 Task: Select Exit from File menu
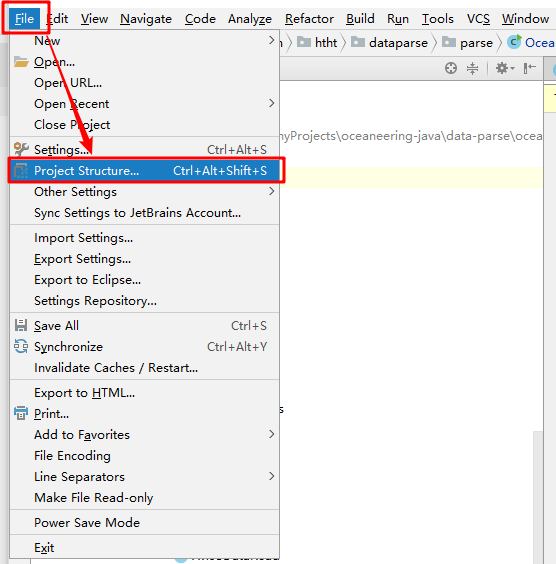[144, 548]
